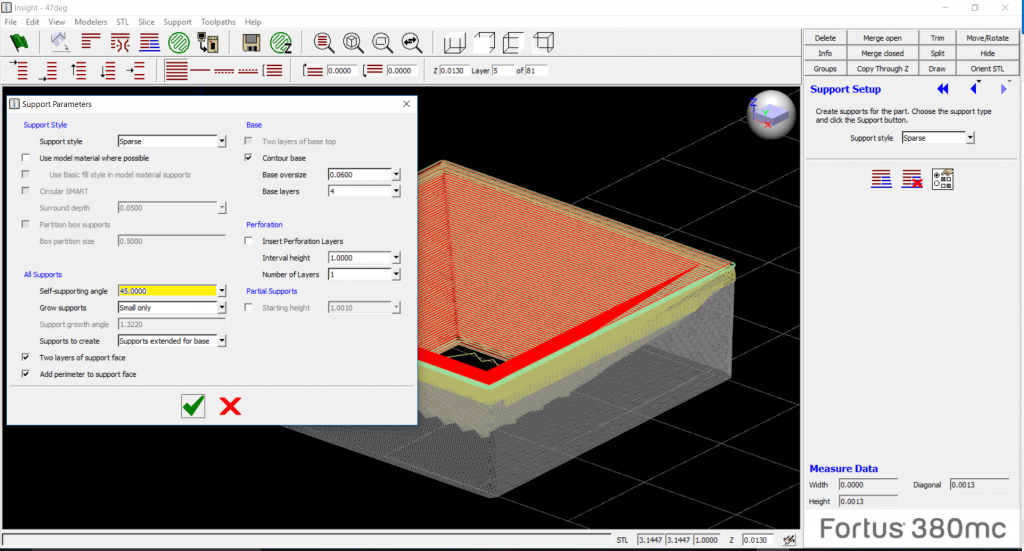Screen dimensions: 1024x551
Task: Click the green toolpath hatch circle icon
Action: pyautogui.click(x=179, y=42)
